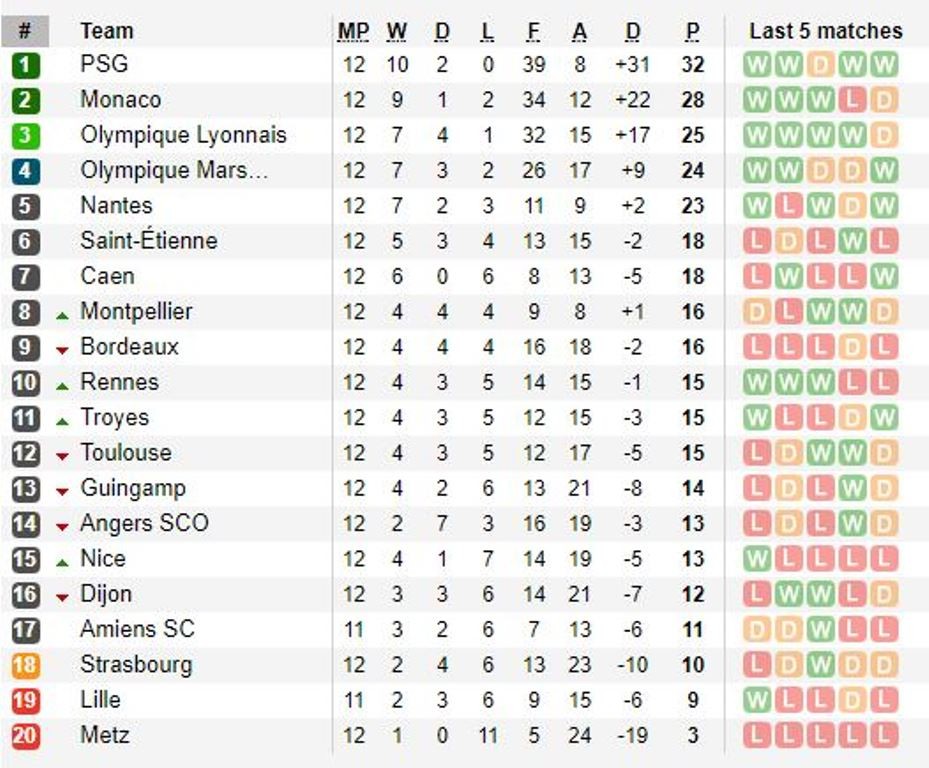
Task: Sort by the MP column header
Action: (x=353, y=32)
